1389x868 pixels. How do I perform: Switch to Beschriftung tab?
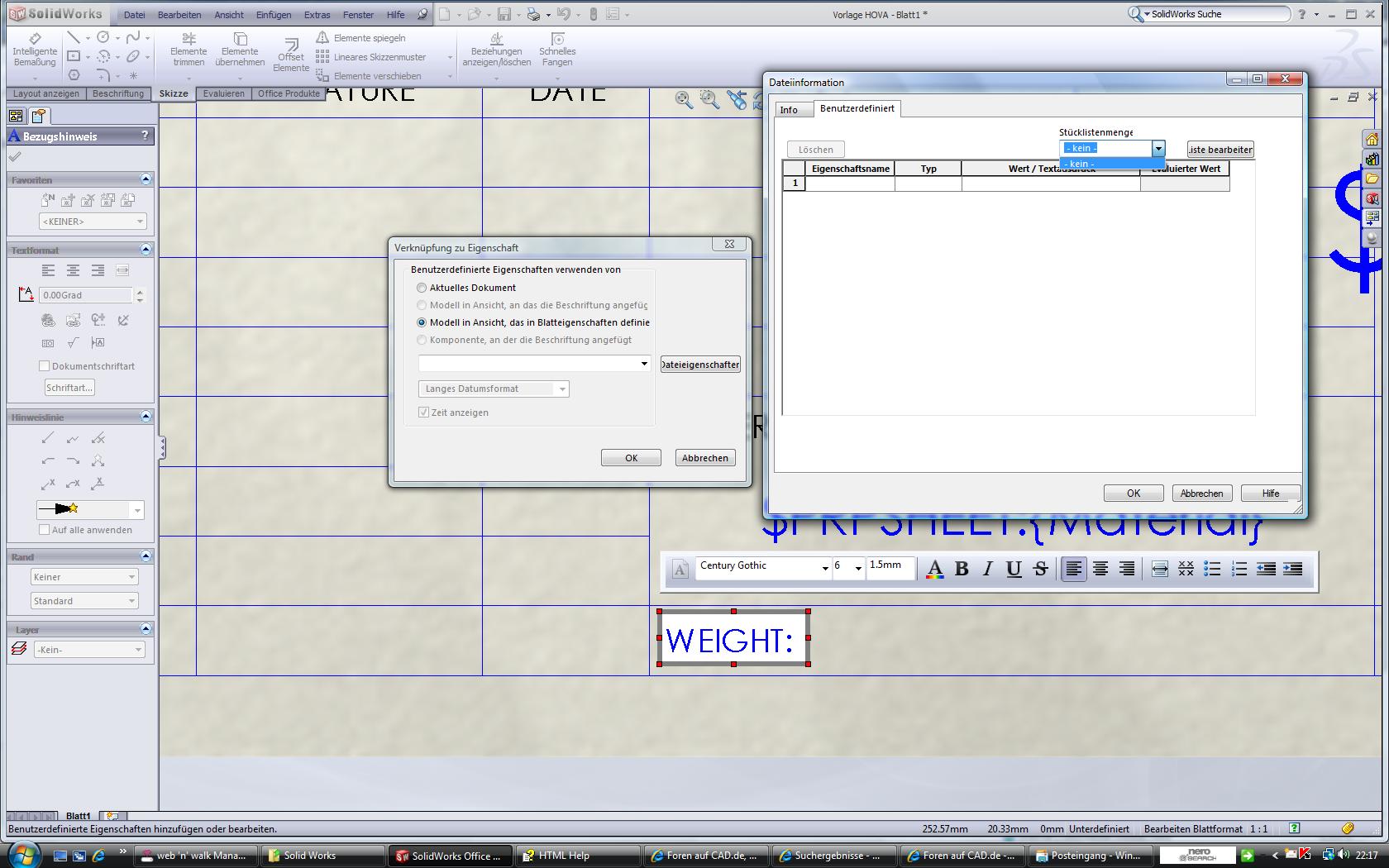[118, 93]
